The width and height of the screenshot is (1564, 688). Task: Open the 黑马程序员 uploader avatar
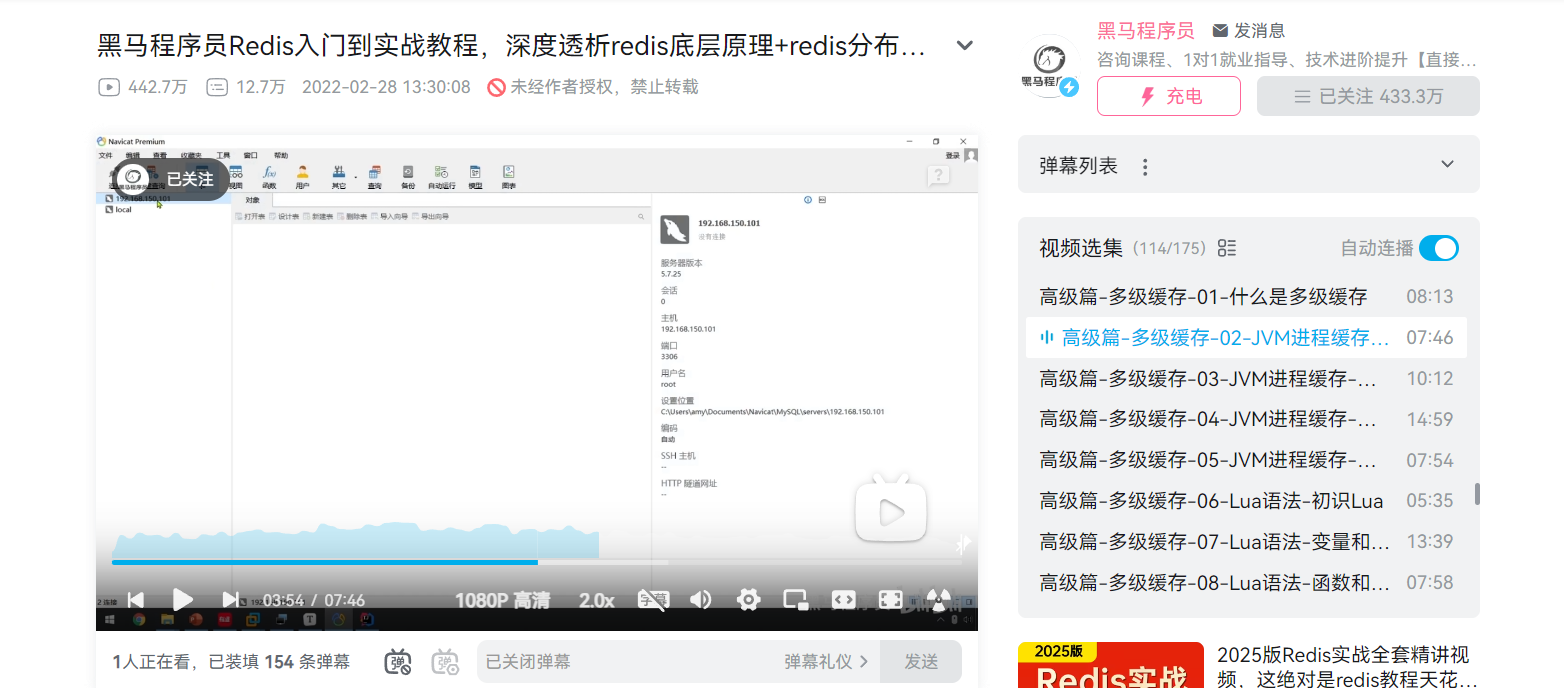[x=1050, y=65]
